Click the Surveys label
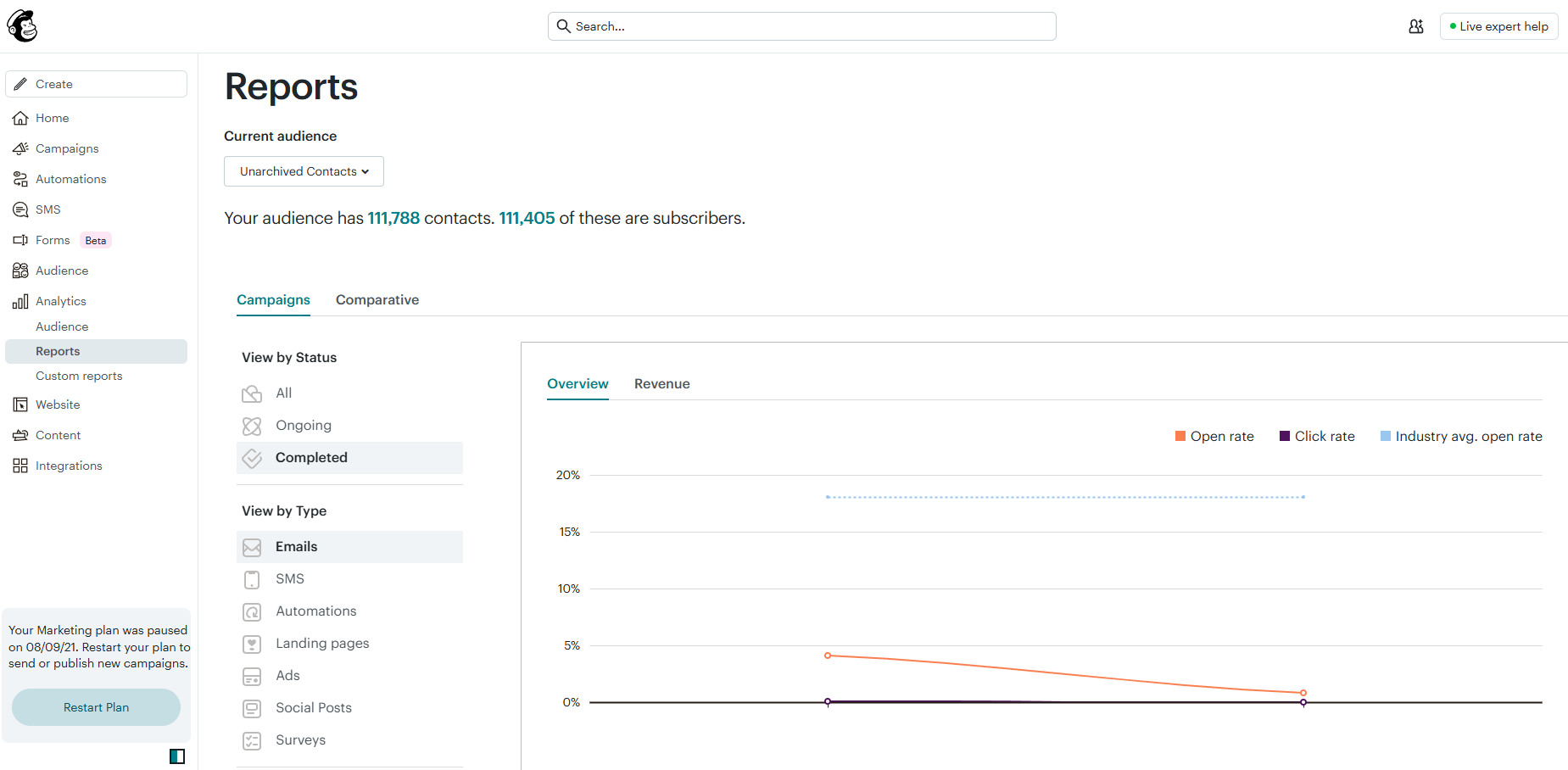The height and width of the screenshot is (770, 1568). (x=300, y=740)
